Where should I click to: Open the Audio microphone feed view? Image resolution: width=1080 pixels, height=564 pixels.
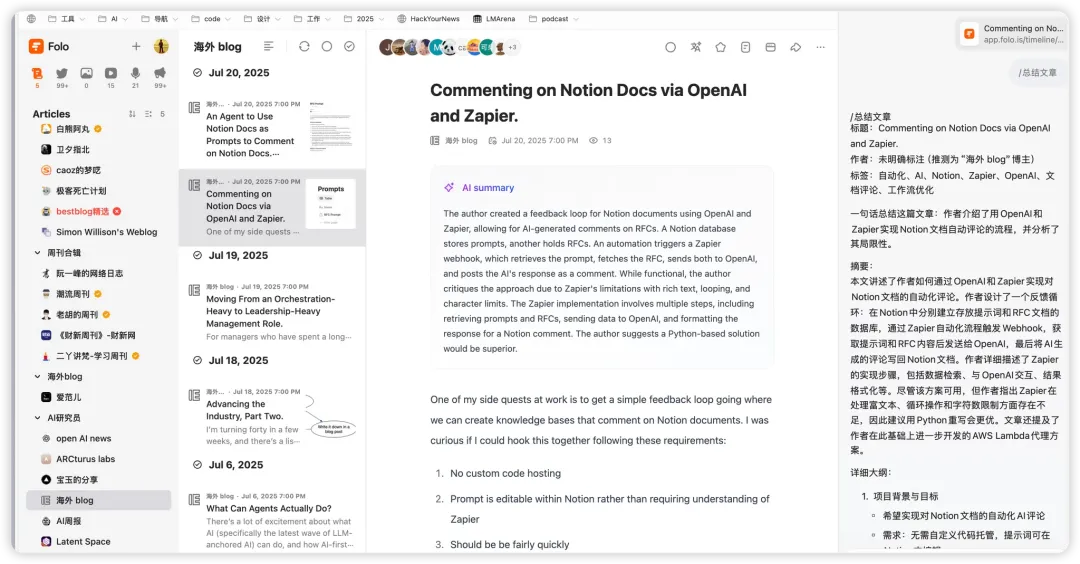(135, 73)
